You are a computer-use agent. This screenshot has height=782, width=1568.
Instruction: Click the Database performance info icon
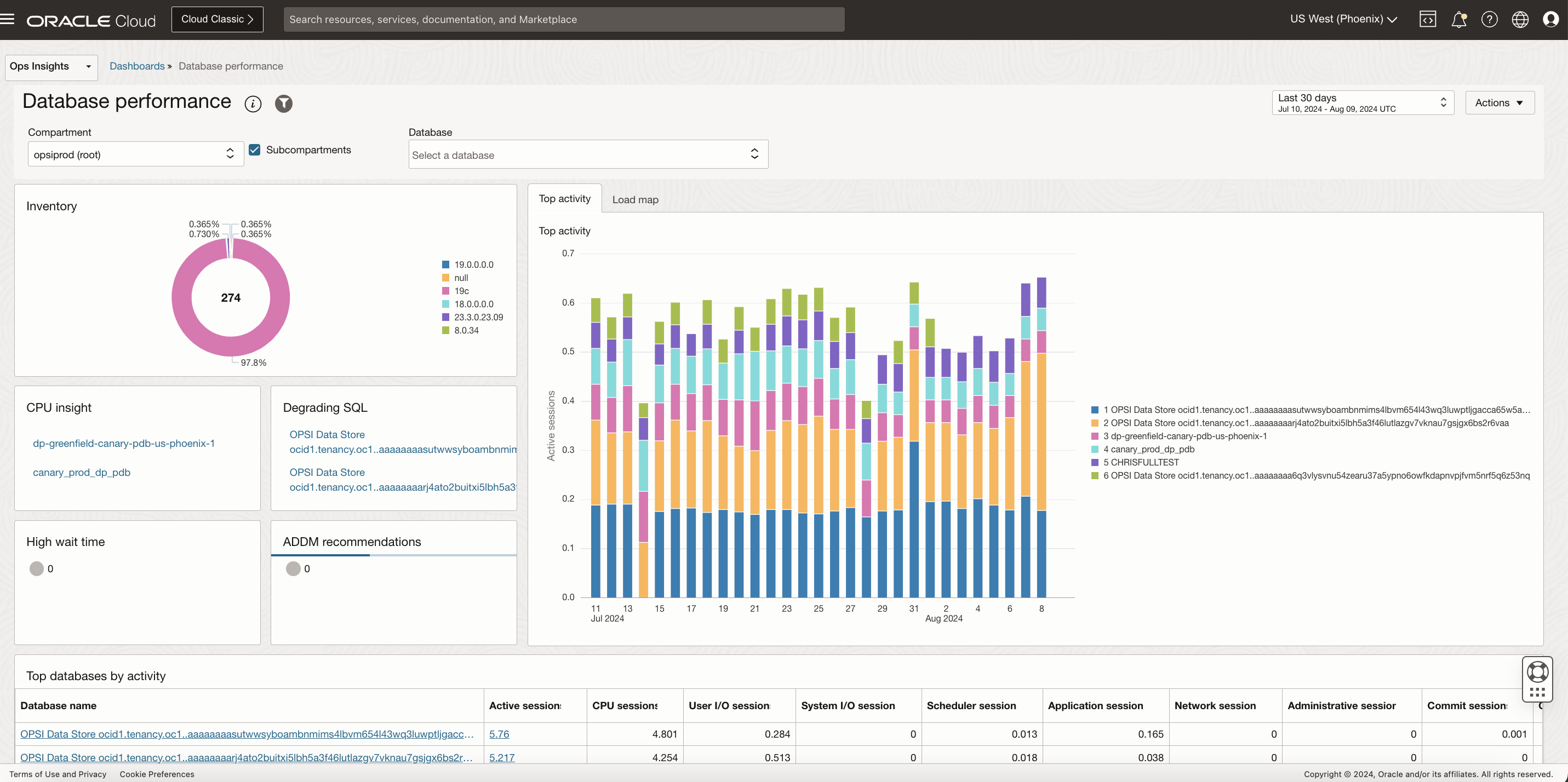(253, 104)
